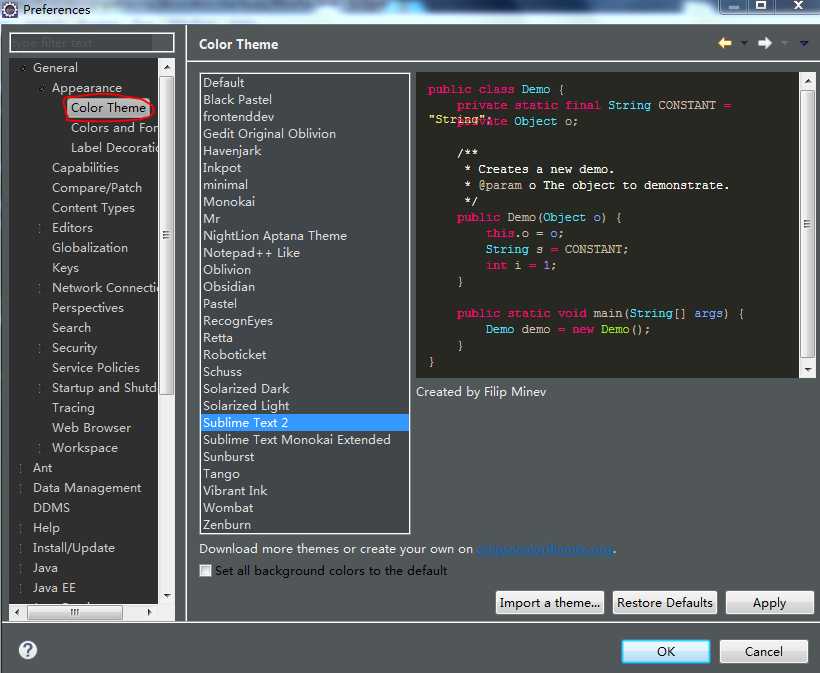820x673 pixels.
Task: Open Label Decorations tree item
Action: point(114,148)
